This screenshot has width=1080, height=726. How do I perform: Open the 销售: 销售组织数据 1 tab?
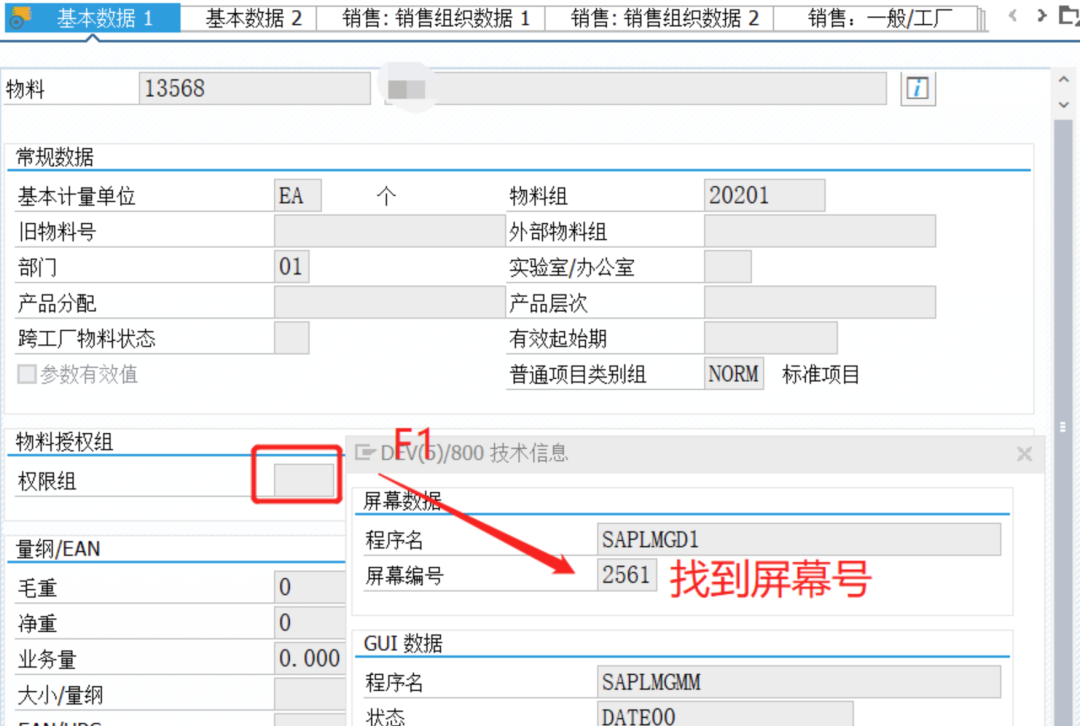[430, 13]
